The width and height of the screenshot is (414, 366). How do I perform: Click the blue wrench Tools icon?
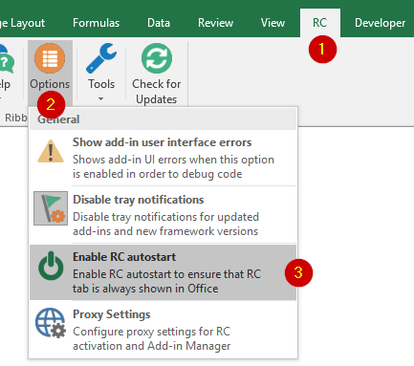coord(101,58)
